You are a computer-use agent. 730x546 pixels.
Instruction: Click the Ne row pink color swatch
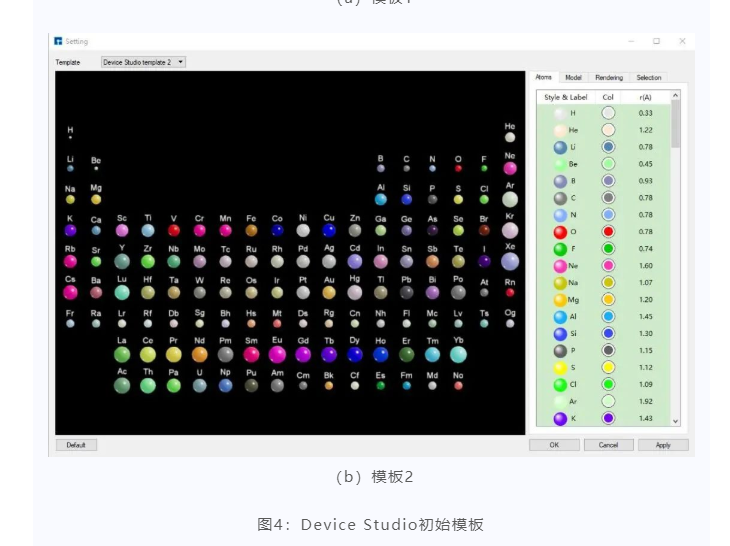click(608, 266)
